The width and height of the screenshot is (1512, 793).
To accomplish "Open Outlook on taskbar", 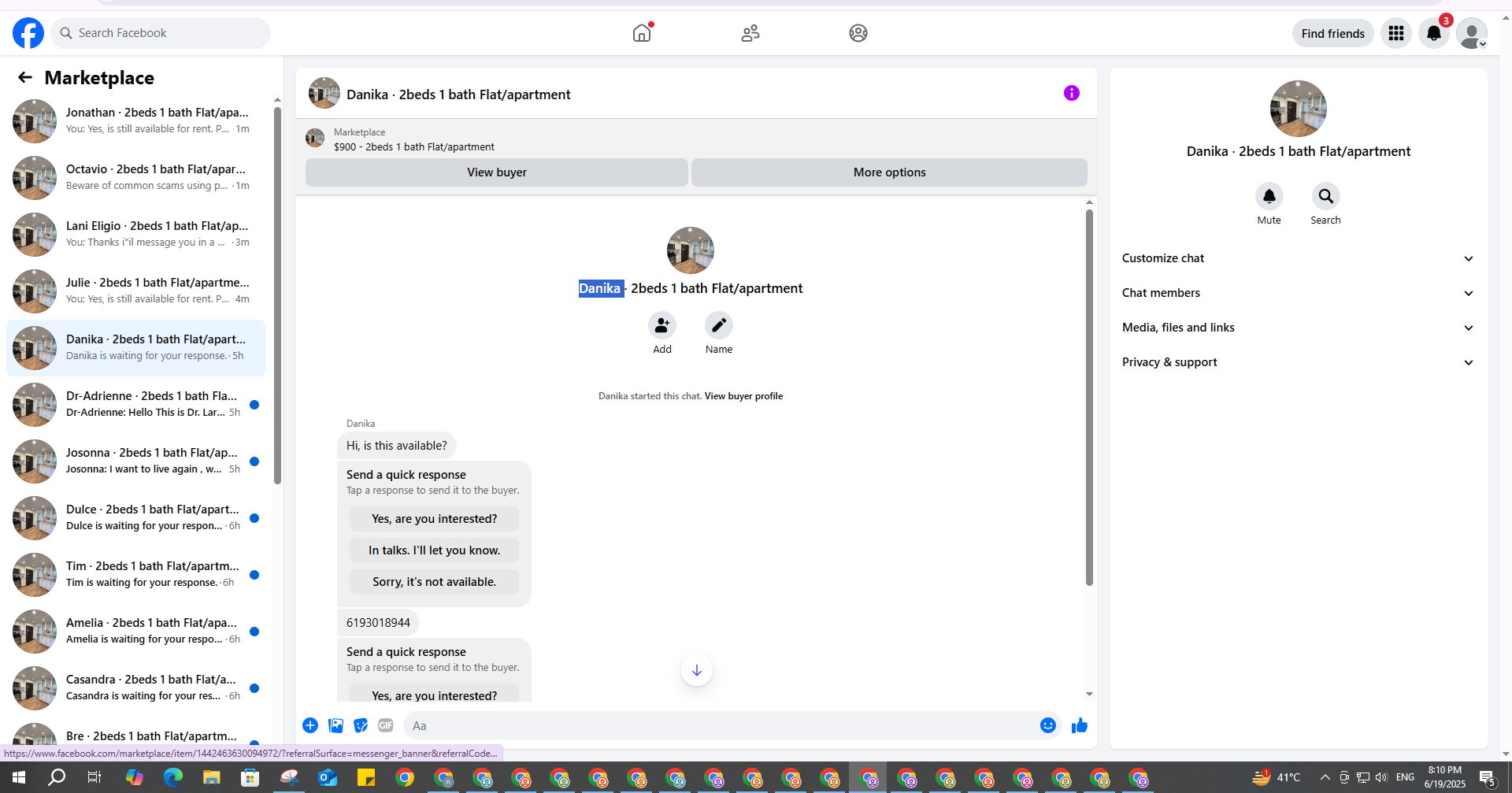I will coord(328,778).
